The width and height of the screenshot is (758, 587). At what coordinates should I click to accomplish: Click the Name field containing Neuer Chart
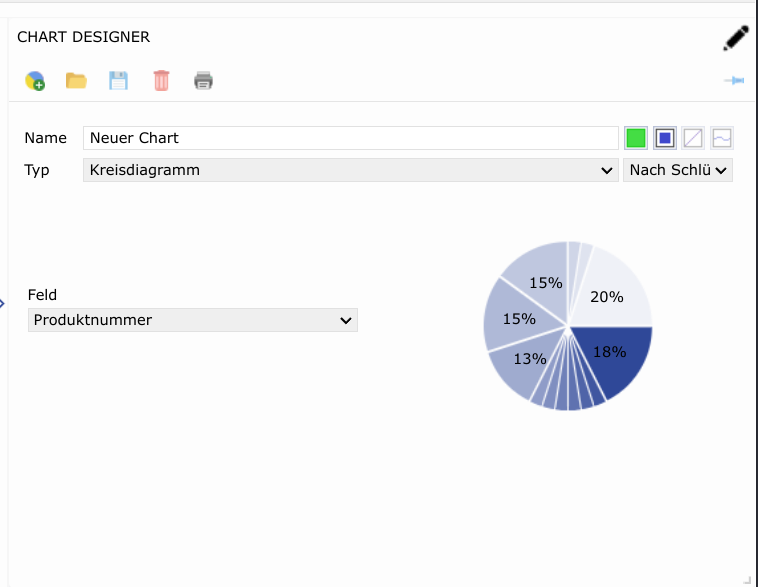(x=350, y=138)
